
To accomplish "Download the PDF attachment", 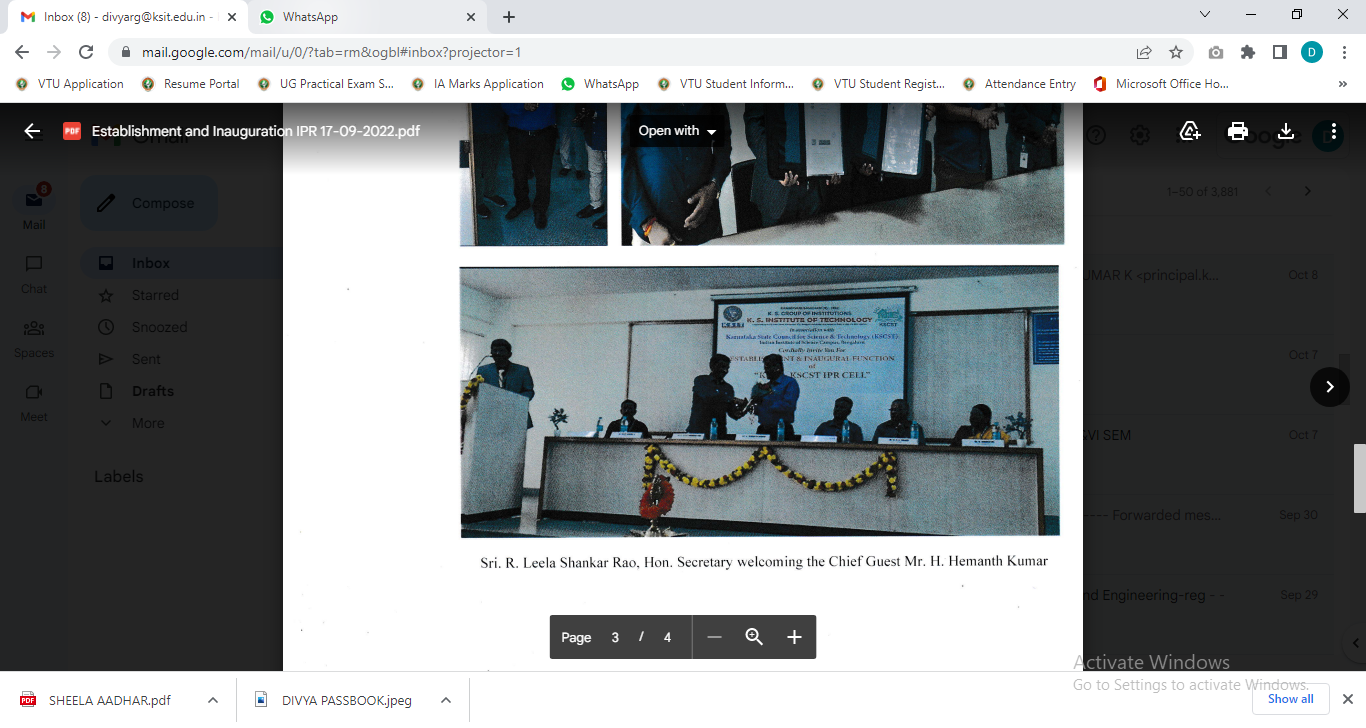I will pyautogui.click(x=1286, y=131).
